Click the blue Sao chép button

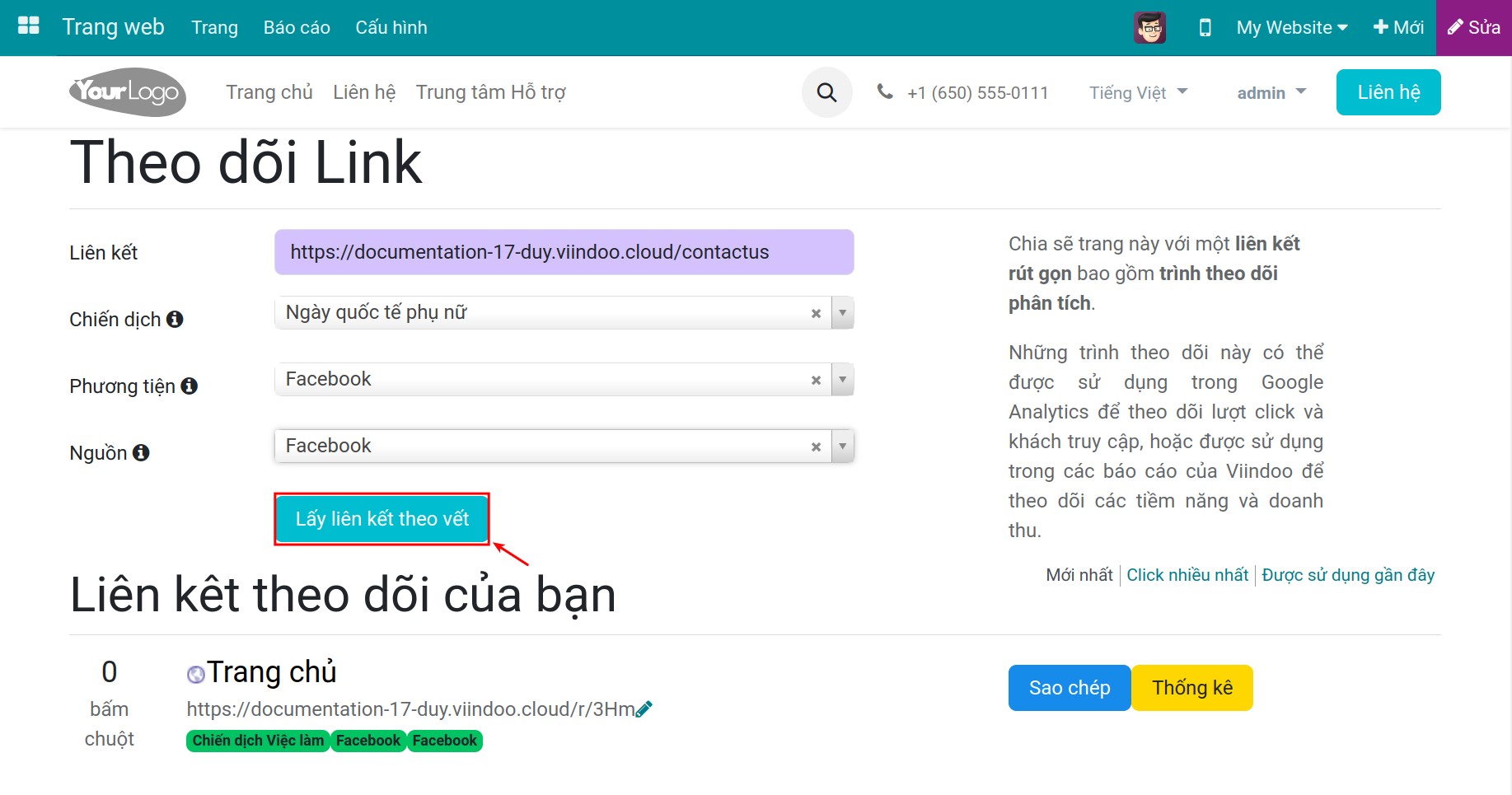tap(1070, 688)
